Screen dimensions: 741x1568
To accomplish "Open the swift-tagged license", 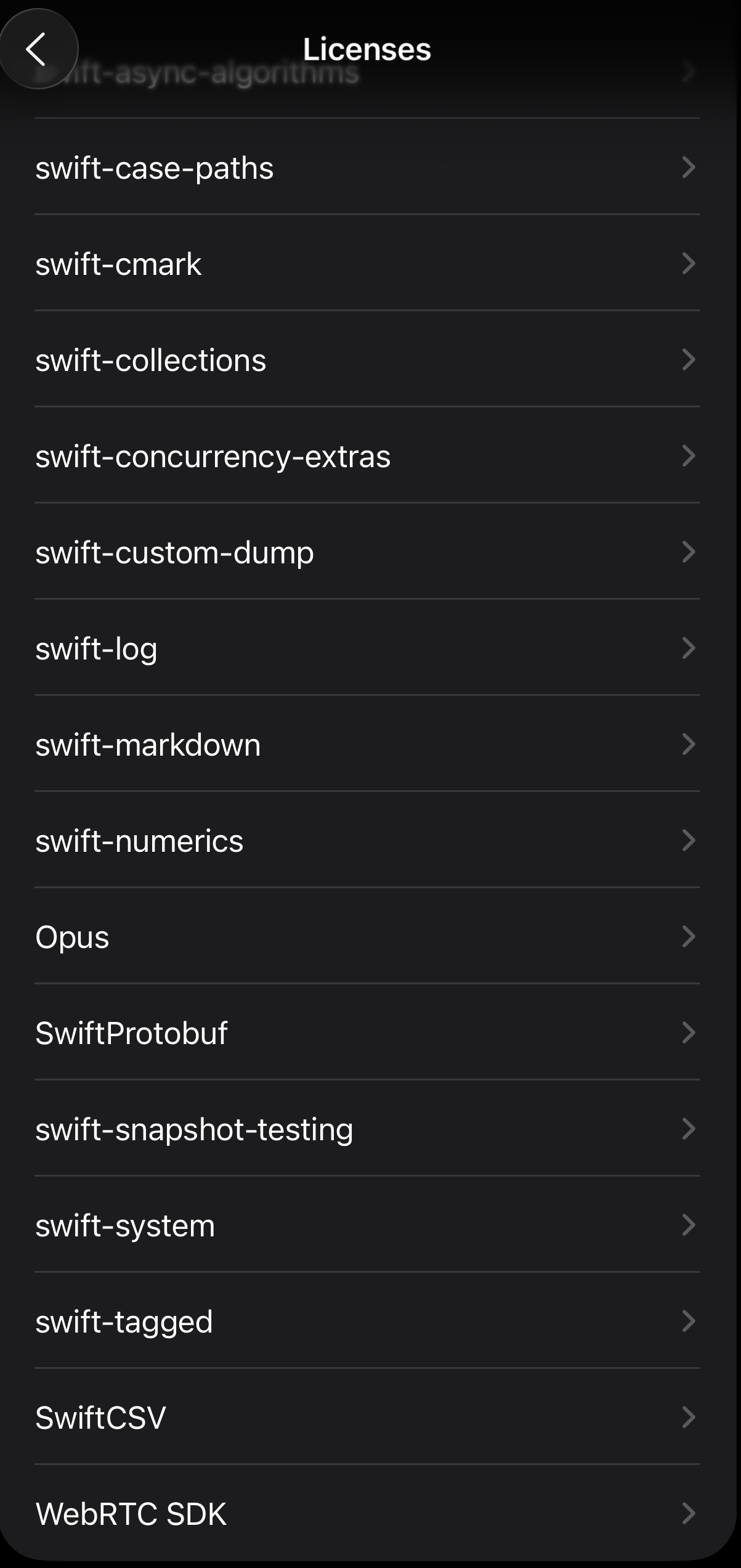I will tap(124, 1321).
